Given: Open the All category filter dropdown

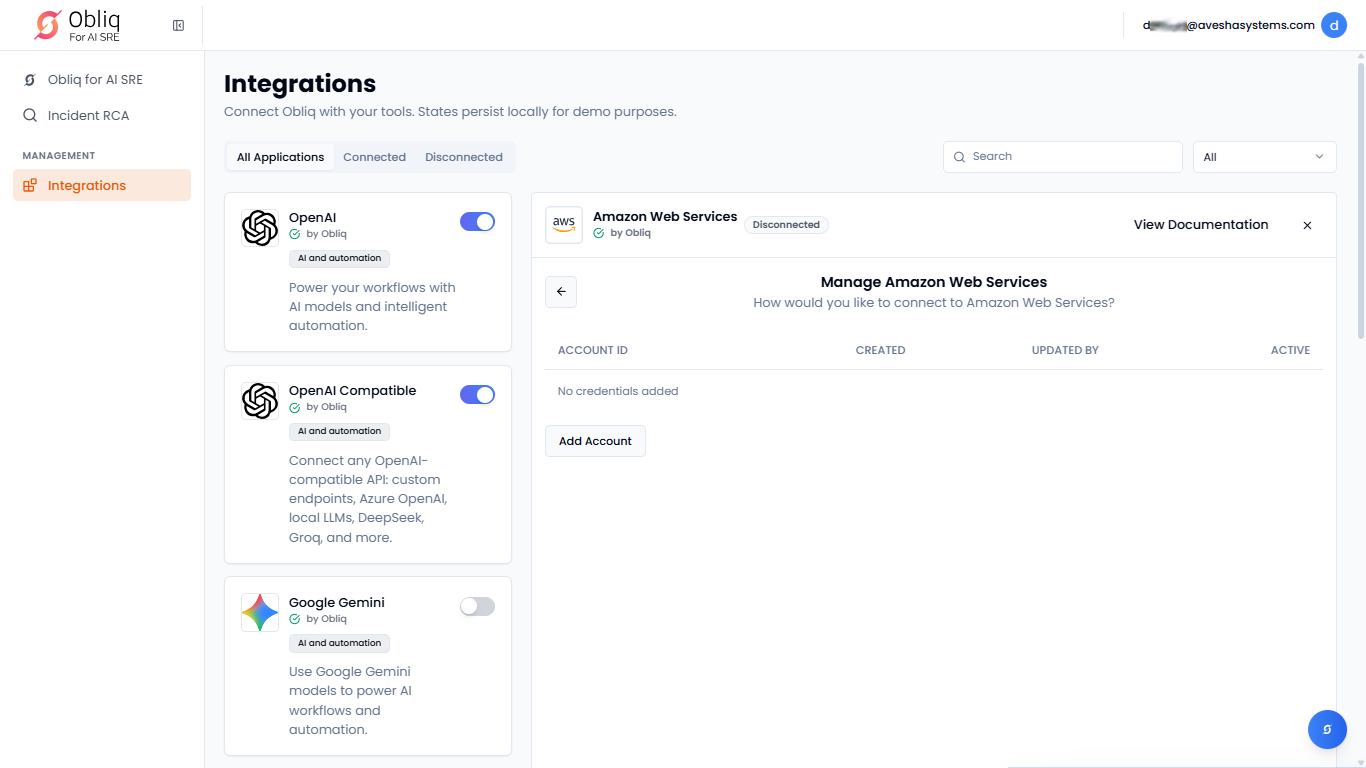Looking at the screenshot, I should 1264,157.
